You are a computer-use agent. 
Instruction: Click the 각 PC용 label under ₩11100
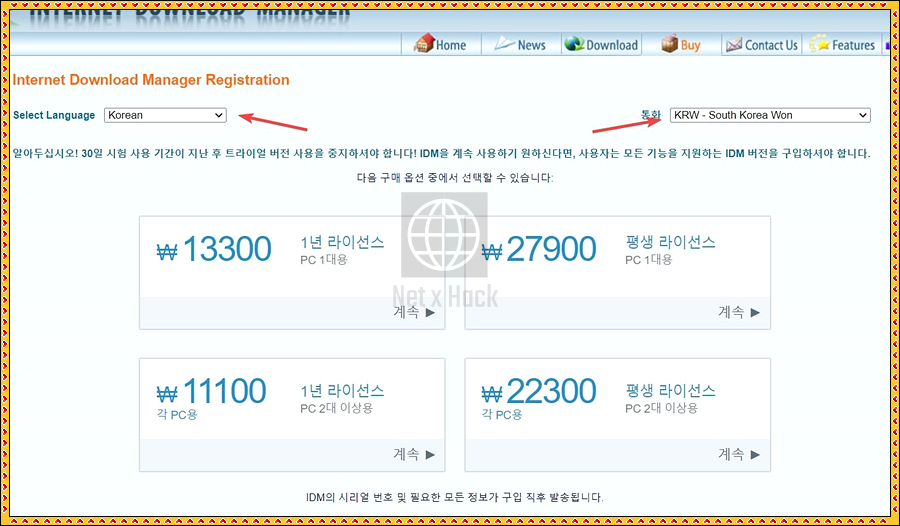coord(177,414)
